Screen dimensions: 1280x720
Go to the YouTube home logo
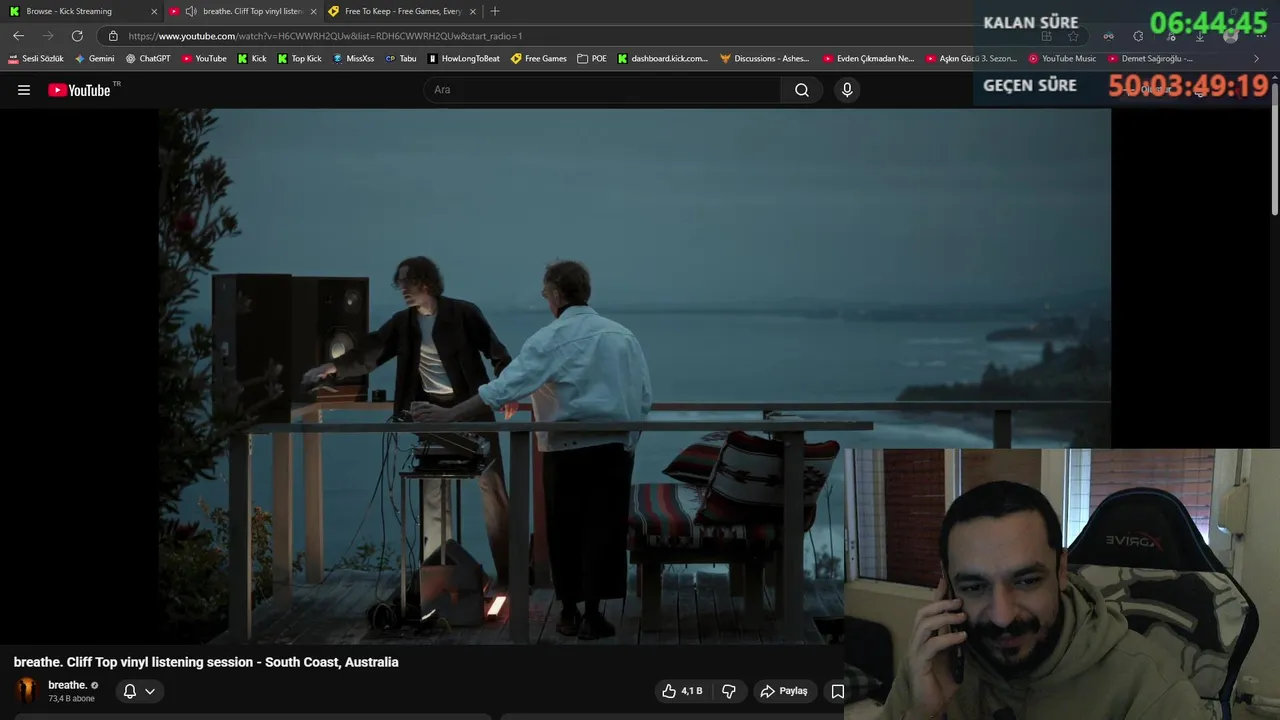coord(79,90)
